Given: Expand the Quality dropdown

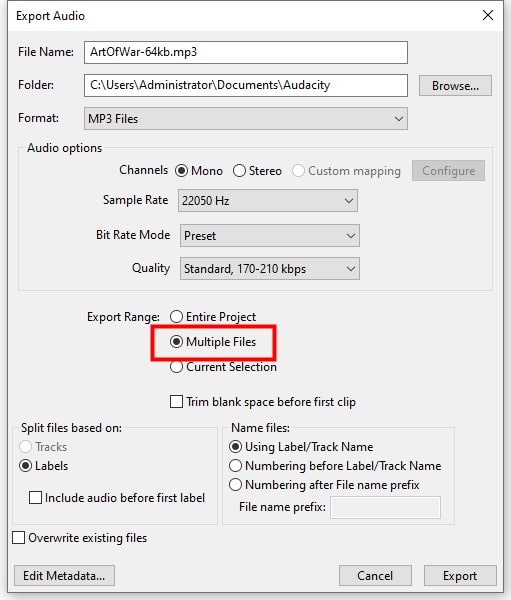Looking at the screenshot, I should click(269, 269).
